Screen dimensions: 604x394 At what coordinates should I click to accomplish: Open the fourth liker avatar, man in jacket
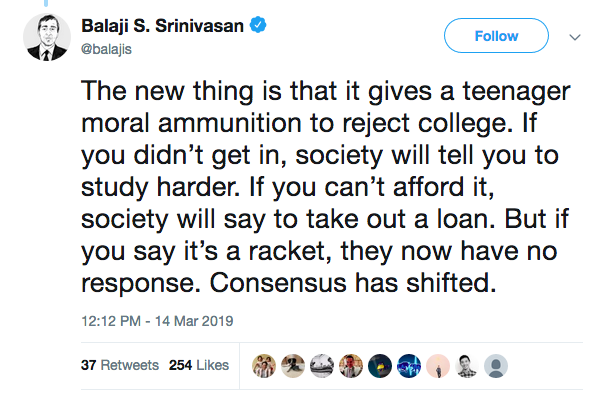point(351,366)
